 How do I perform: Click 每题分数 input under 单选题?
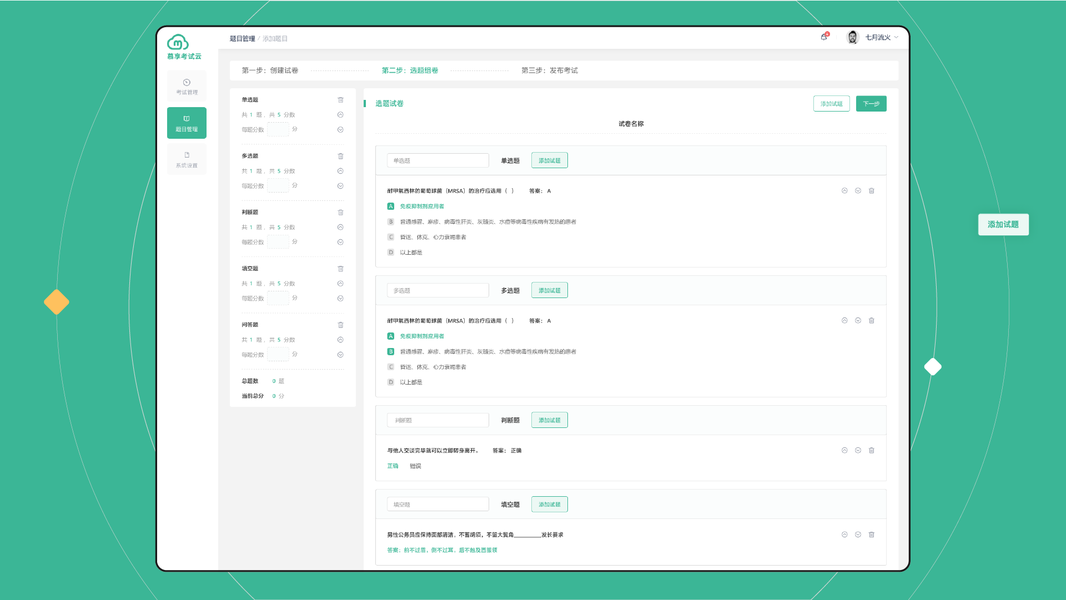pyautogui.click(x=278, y=129)
